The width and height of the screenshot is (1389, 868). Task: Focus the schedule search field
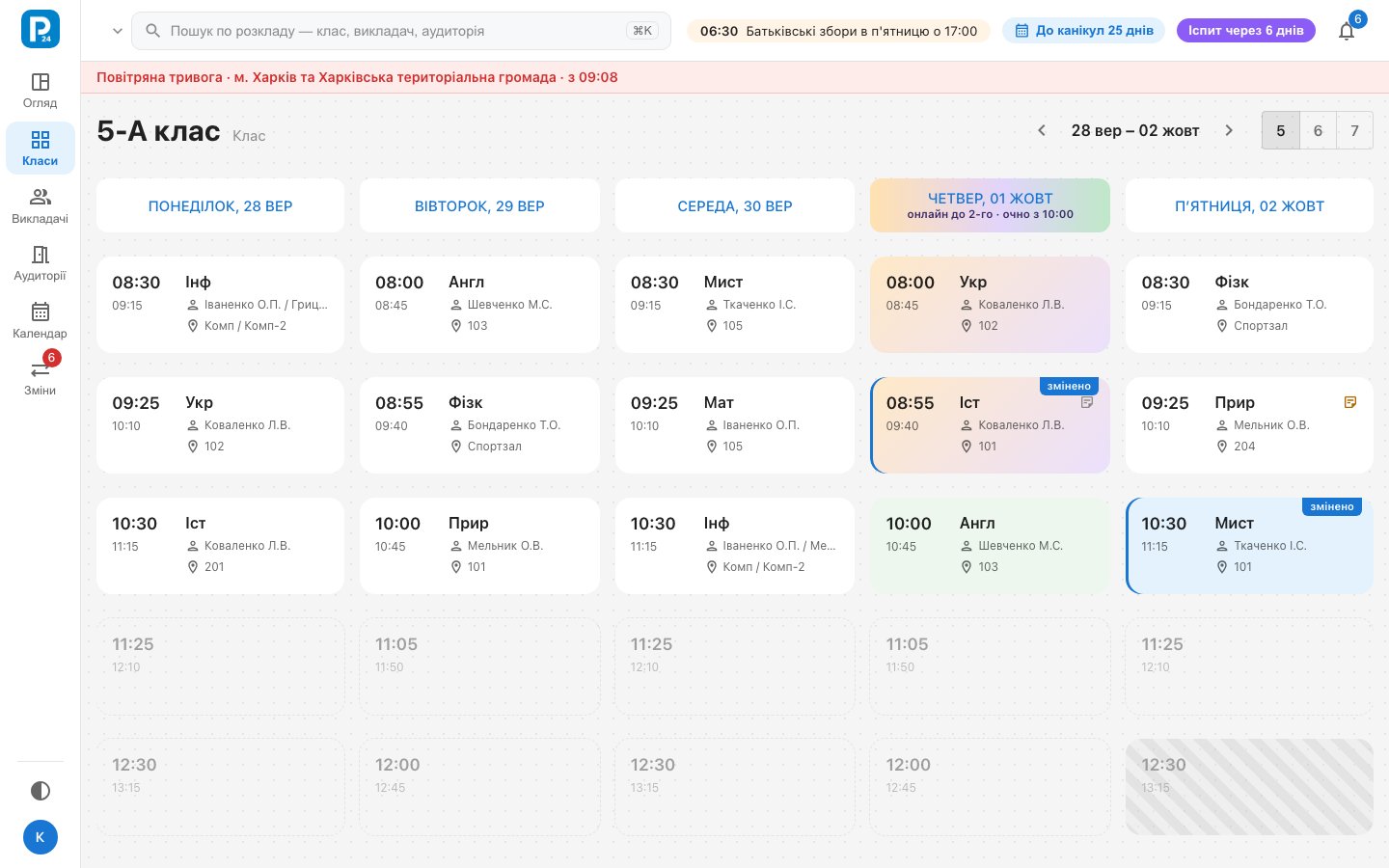click(x=401, y=31)
